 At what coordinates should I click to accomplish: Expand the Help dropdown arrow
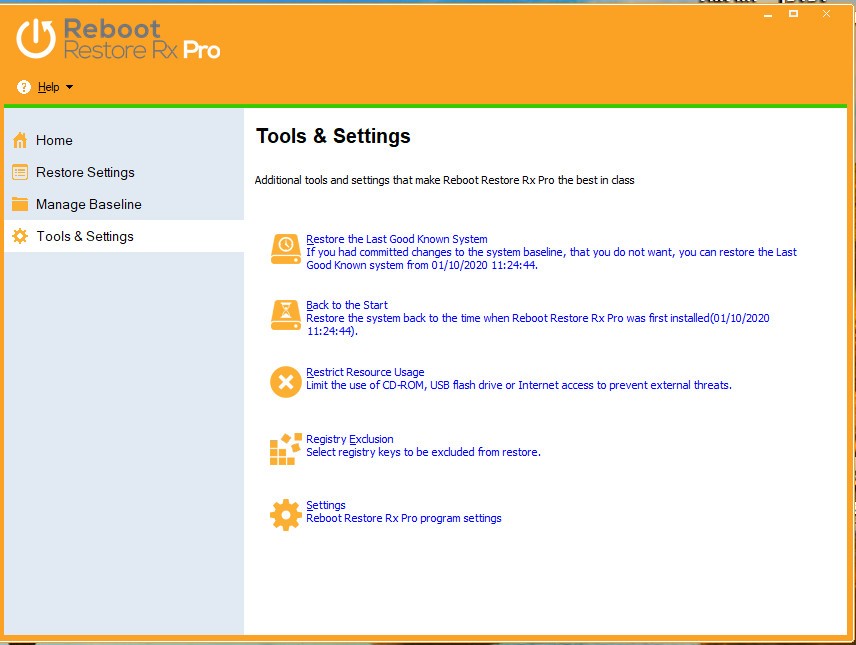point(69,88)
